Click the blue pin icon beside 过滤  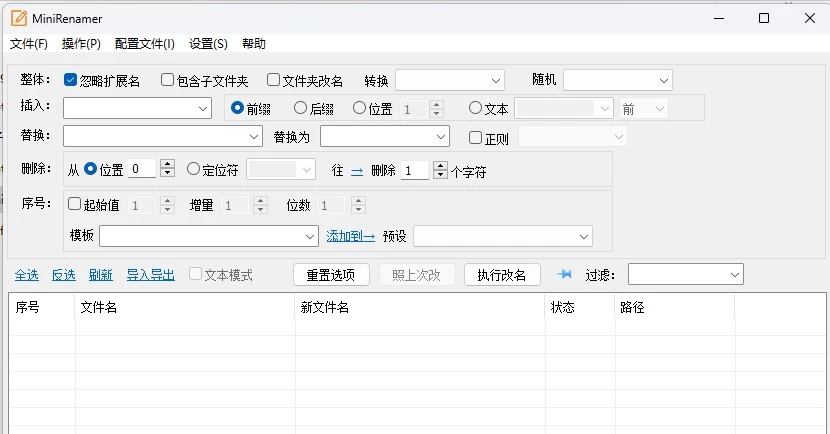pos(565,274)
